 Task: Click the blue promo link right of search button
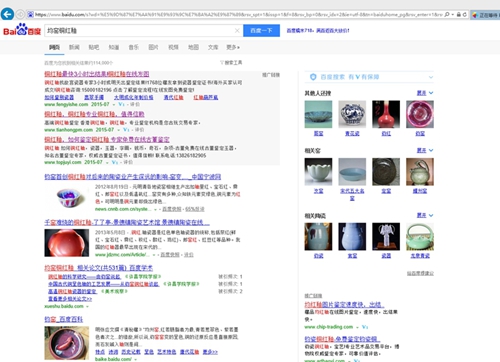(x=318, y=31)
